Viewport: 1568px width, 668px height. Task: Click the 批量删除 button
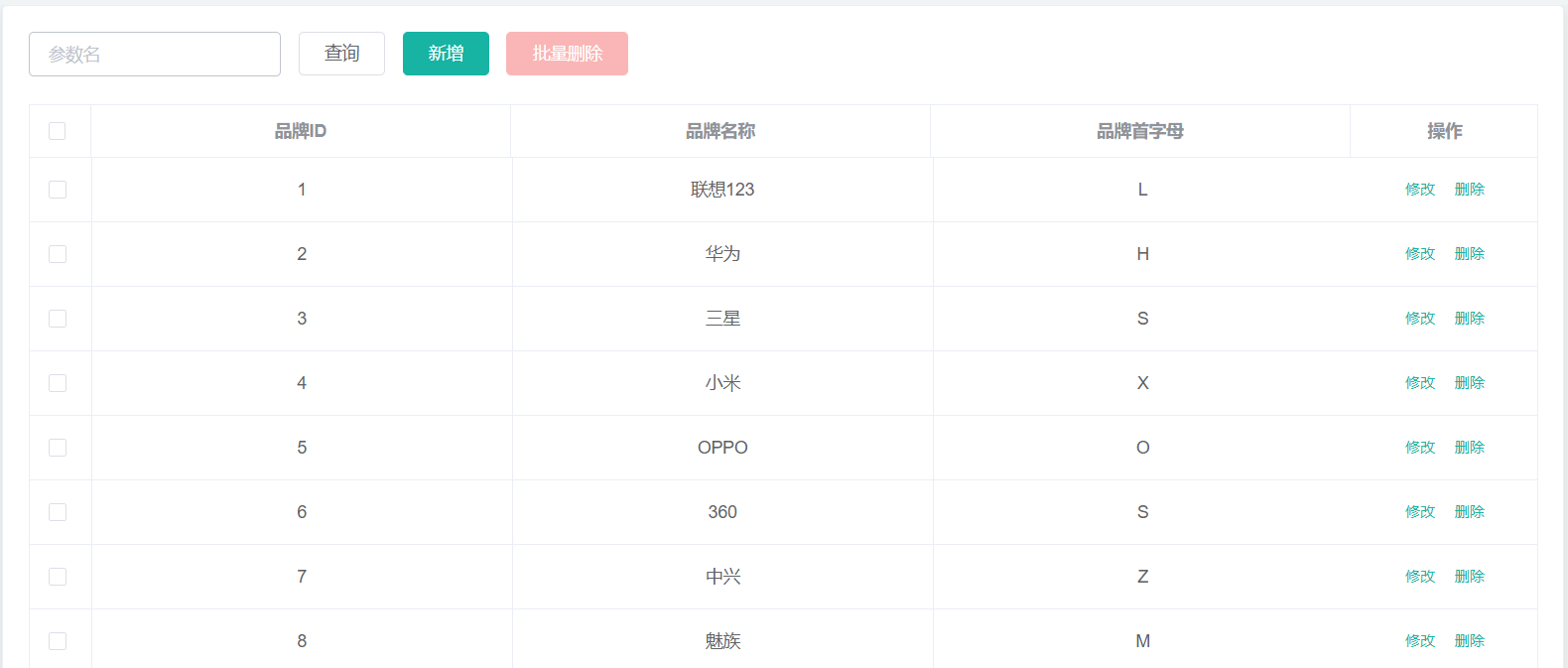(567, 54)
